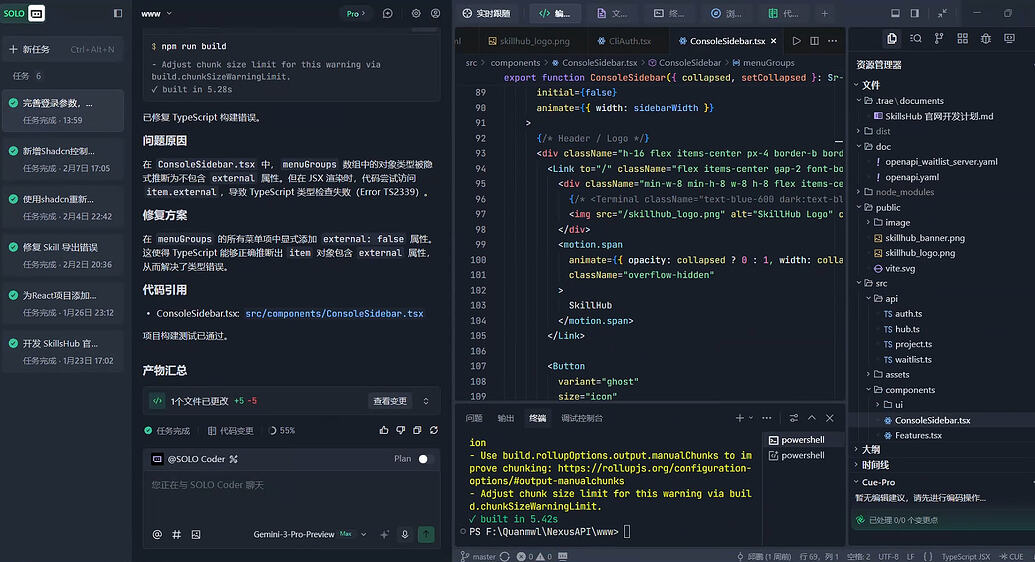This screenshot has width=1035, height=562.
Task: Split the editor with the split icon
Action: pos(815,41)
